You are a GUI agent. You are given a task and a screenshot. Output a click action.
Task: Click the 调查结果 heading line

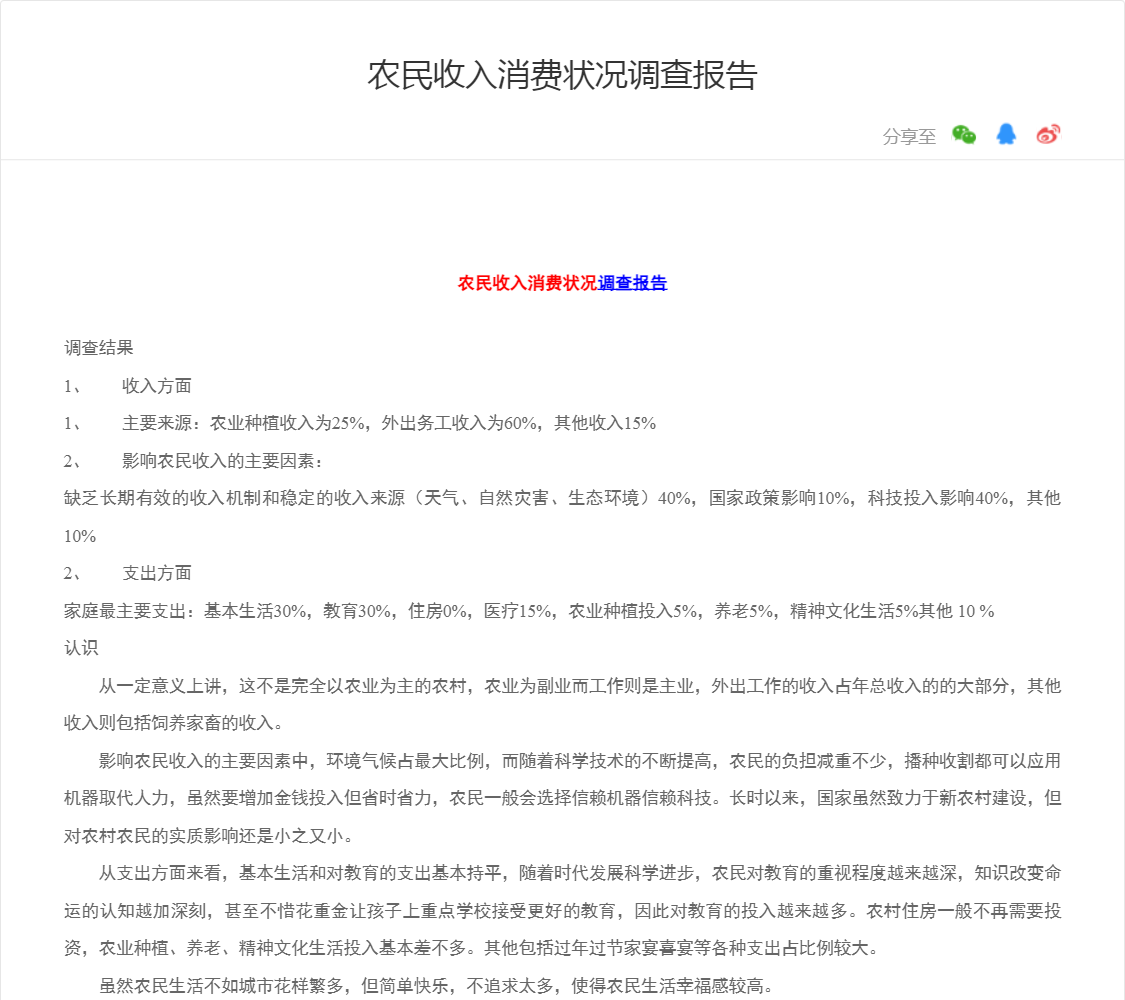coord(99,348)
